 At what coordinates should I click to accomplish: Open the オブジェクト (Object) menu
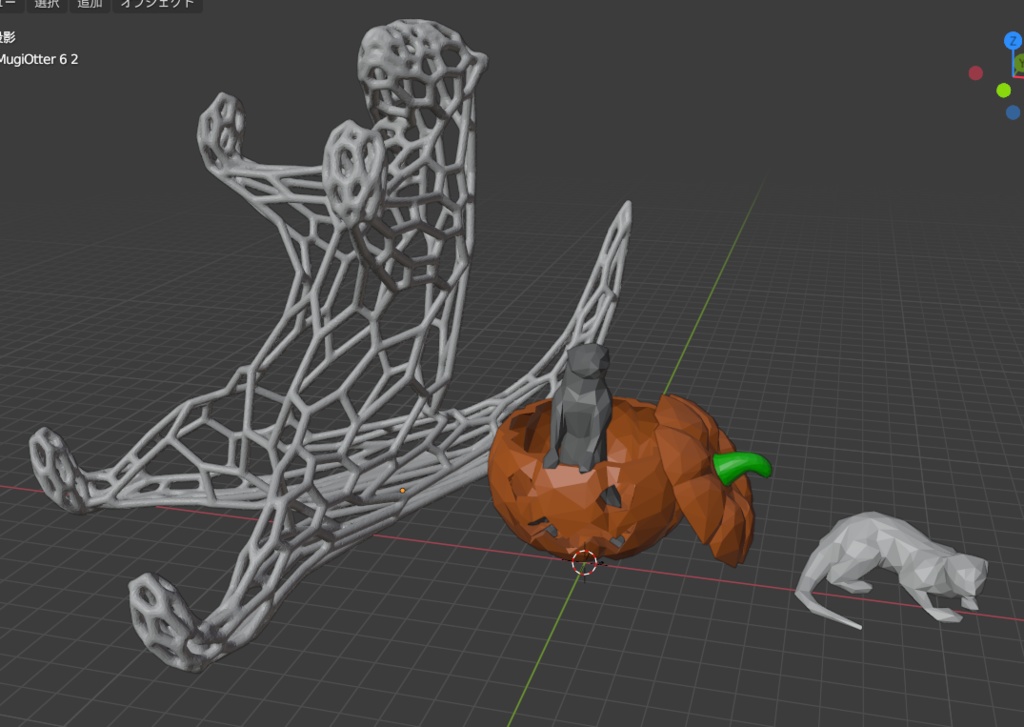[x=157, y=4]
